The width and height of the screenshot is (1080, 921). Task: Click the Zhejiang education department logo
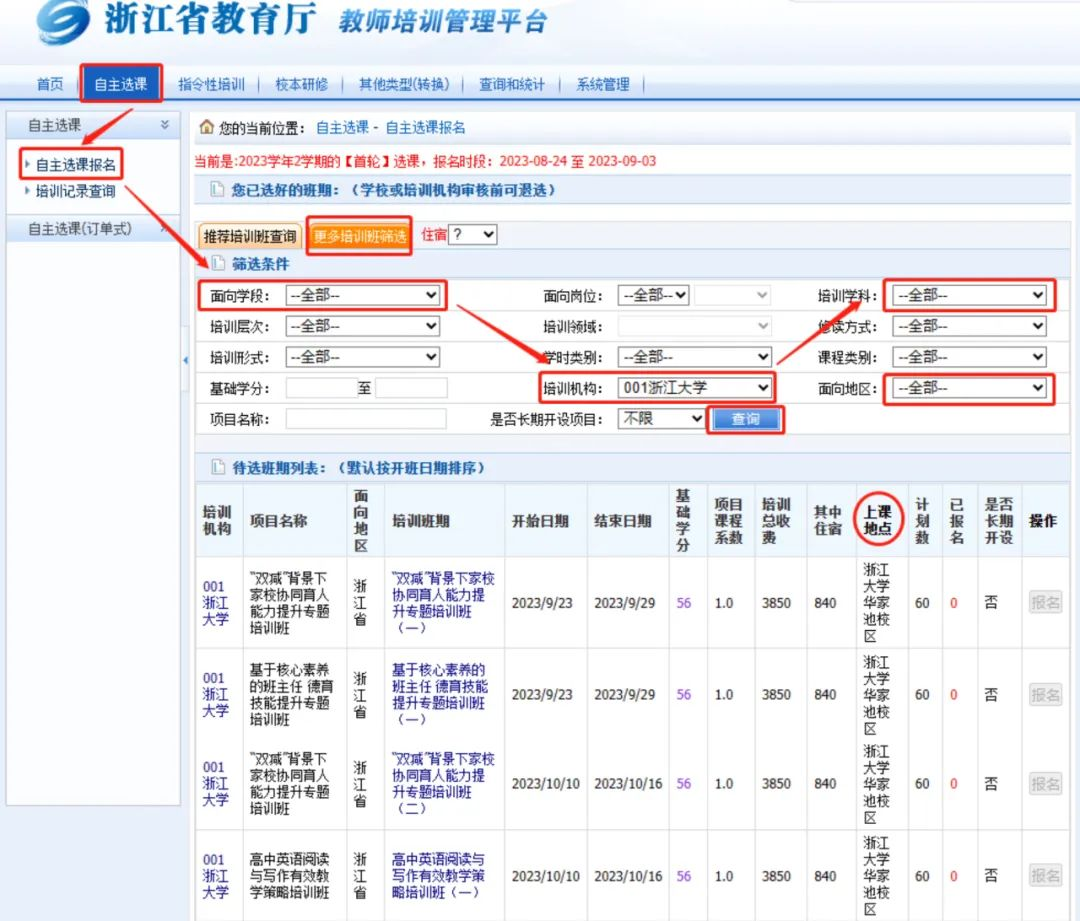point(62,22)
